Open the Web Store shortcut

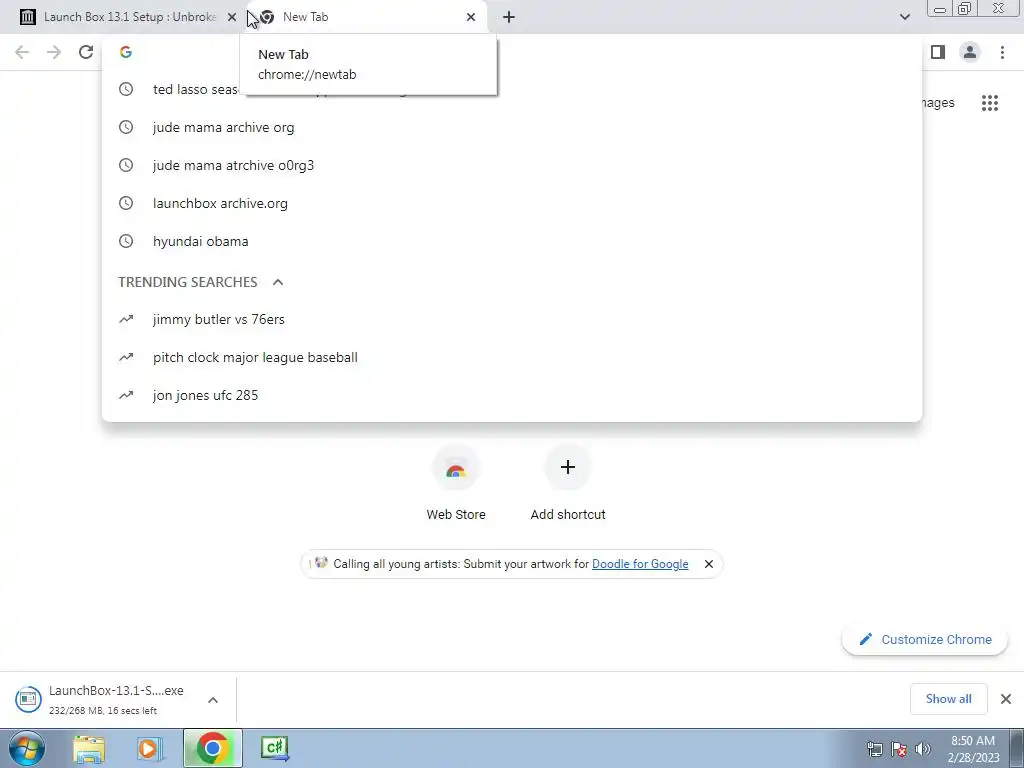tap(456, 483)
